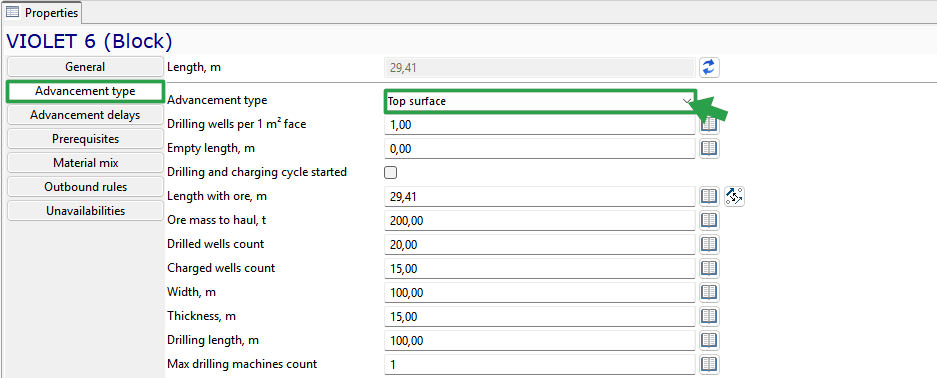Open book icon for Drilling length row
The image size is (937, 378).
point(709,340)
